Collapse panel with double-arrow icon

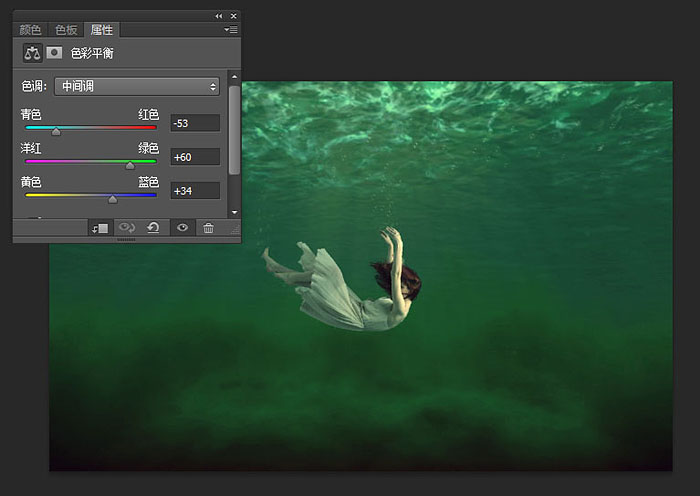pyautogui.click(x=219, y=16)
